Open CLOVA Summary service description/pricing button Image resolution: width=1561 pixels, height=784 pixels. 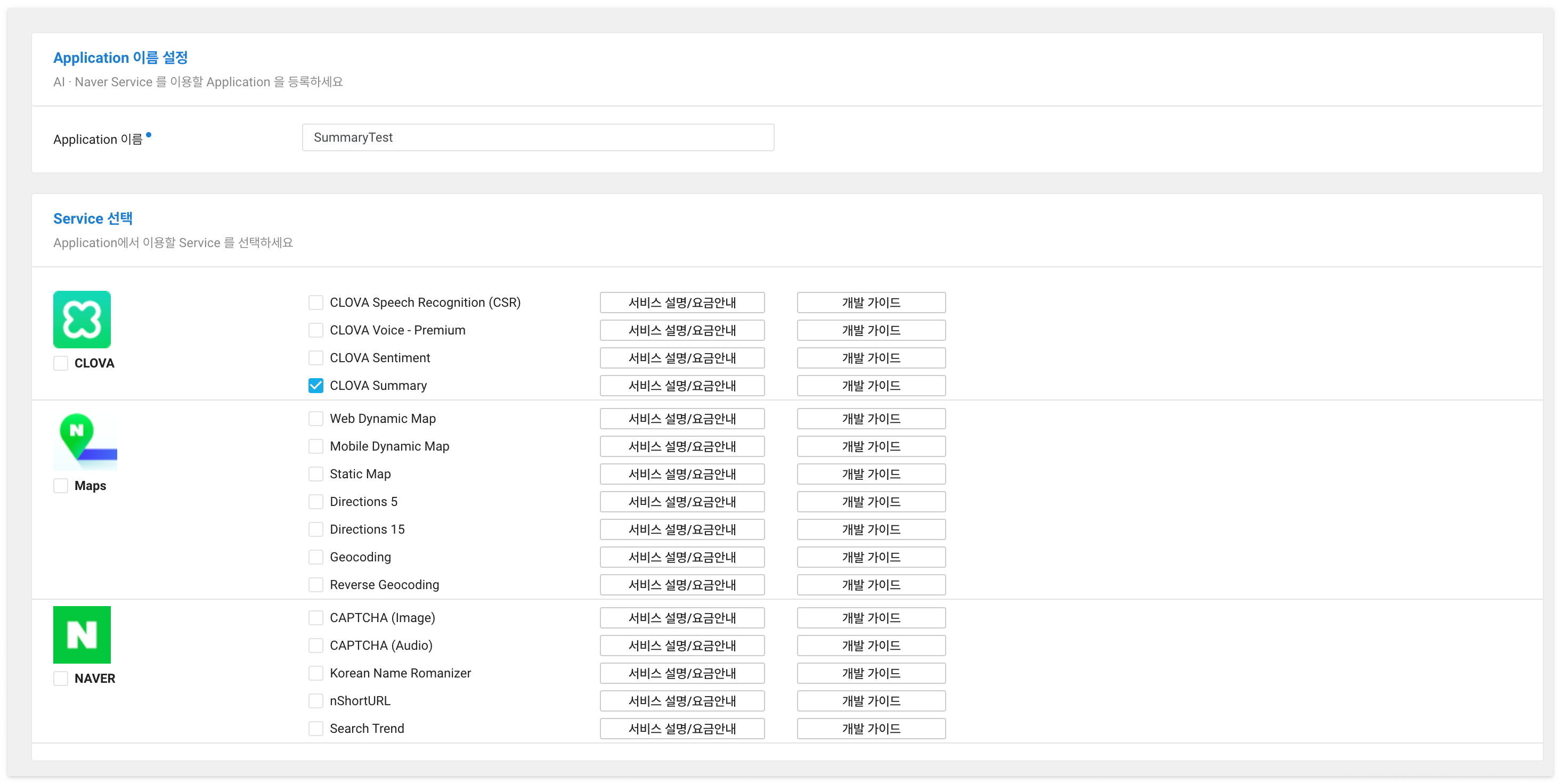[682, 385]
